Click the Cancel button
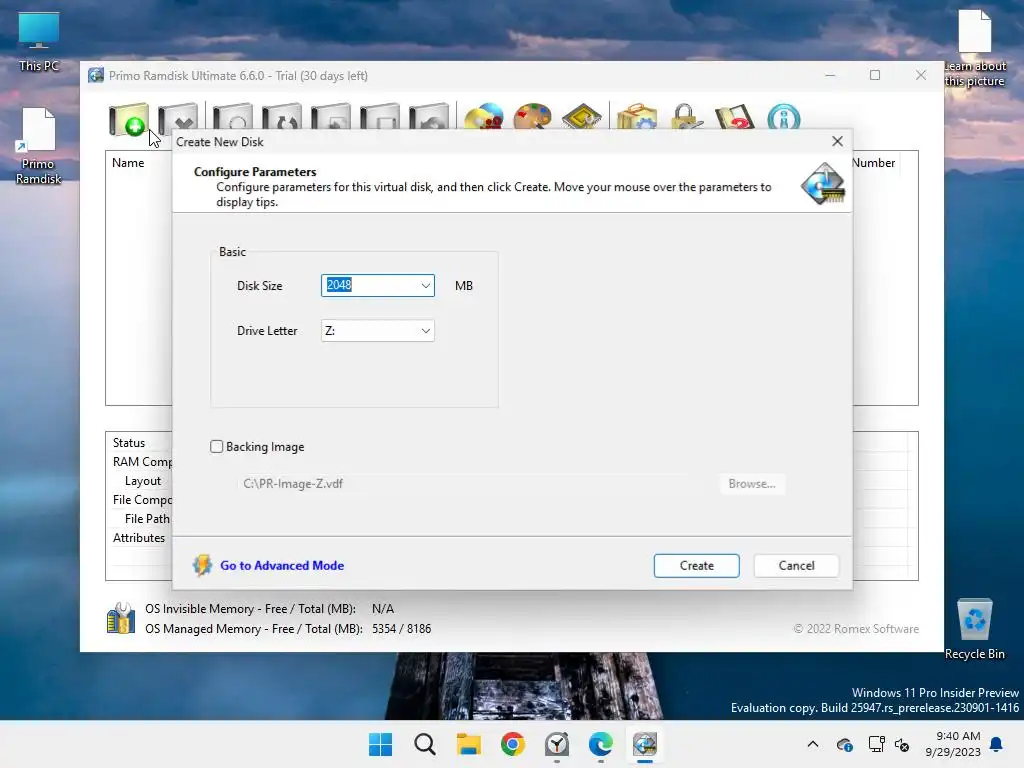Viewport: 1024px width, 768px height. (796, 566)
